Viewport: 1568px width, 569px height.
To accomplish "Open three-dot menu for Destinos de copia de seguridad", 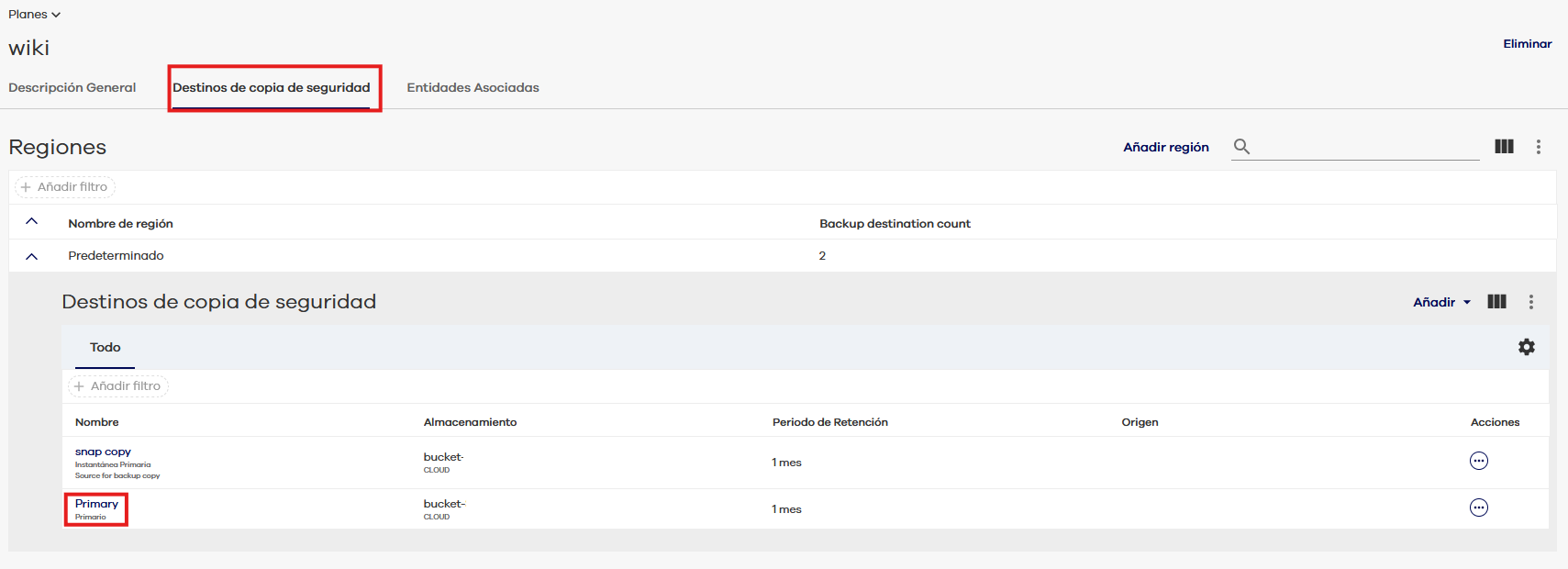I will (1531, 302).
